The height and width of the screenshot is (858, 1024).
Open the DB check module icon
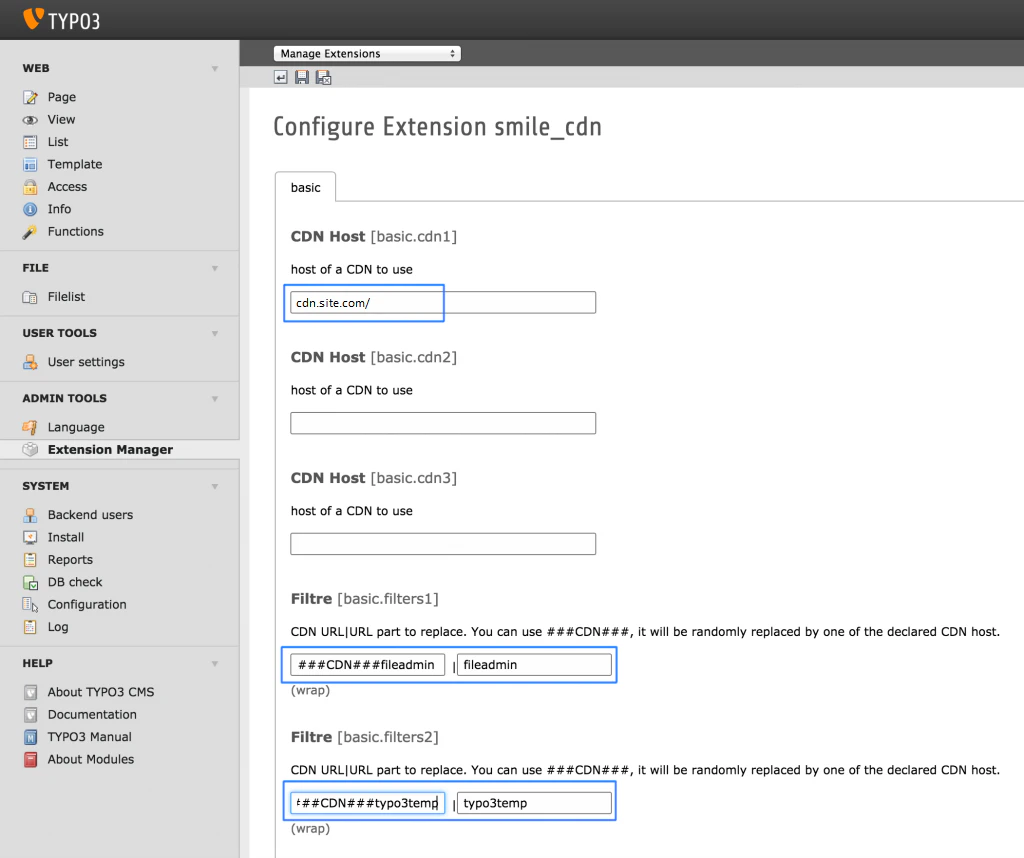tap(30, 582)
